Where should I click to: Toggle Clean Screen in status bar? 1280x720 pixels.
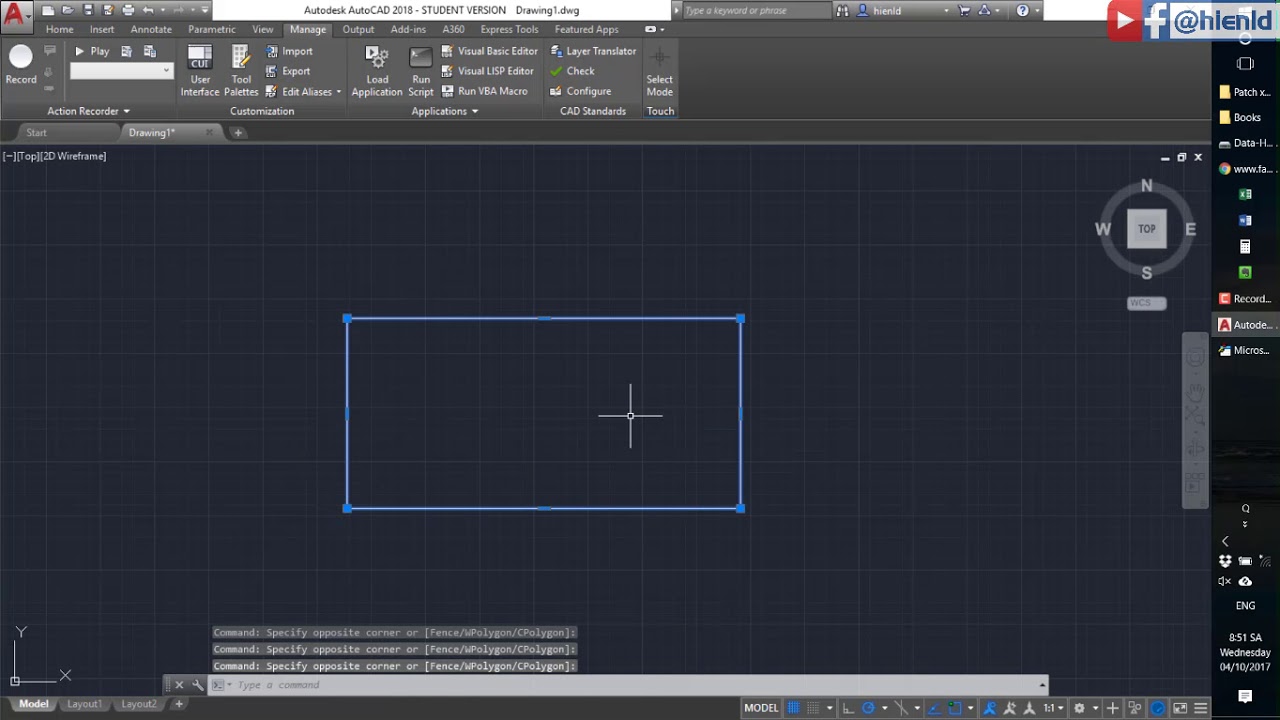click(1179, 708)
